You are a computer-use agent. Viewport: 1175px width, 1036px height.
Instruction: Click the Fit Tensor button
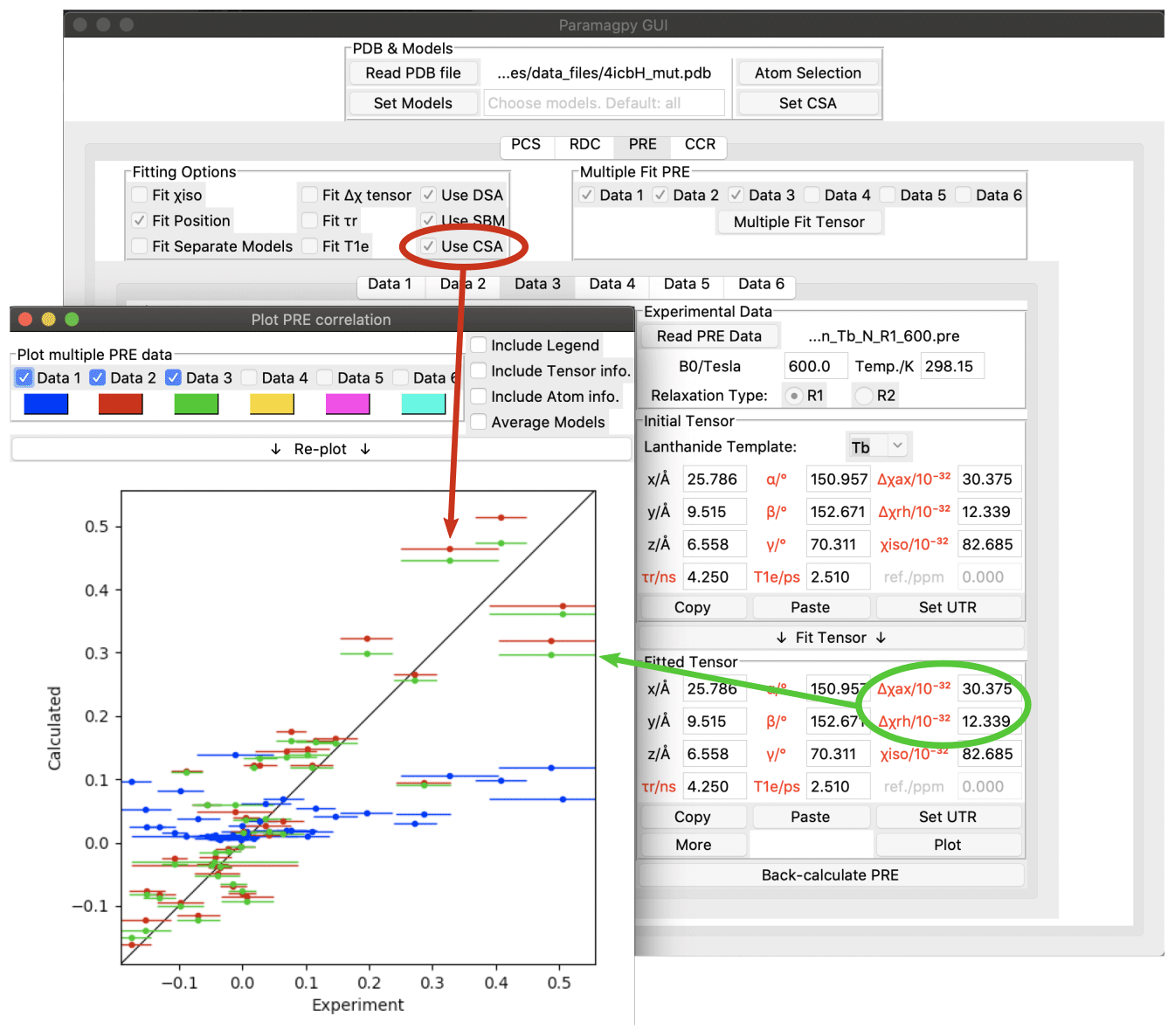[x=830, y=638]
